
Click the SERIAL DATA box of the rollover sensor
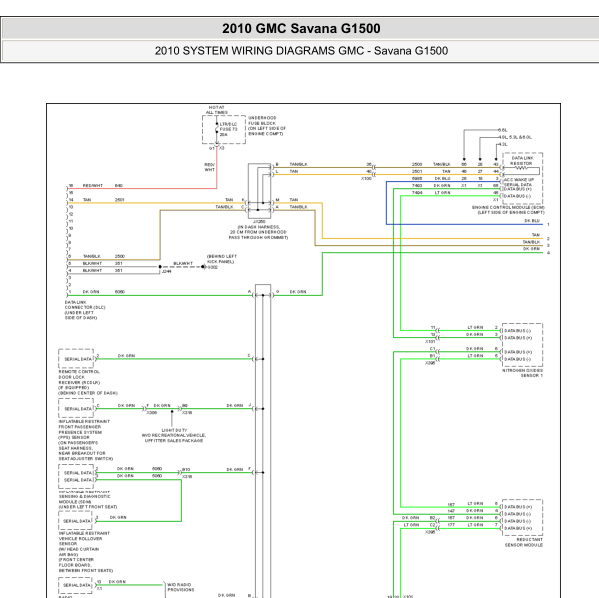(x=75, y=521)
